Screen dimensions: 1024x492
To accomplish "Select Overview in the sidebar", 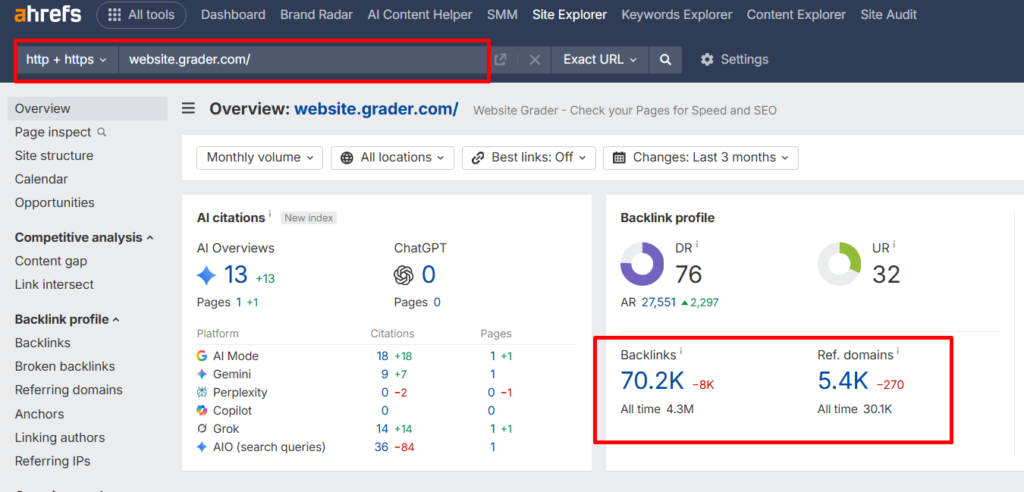I will 88,109.
